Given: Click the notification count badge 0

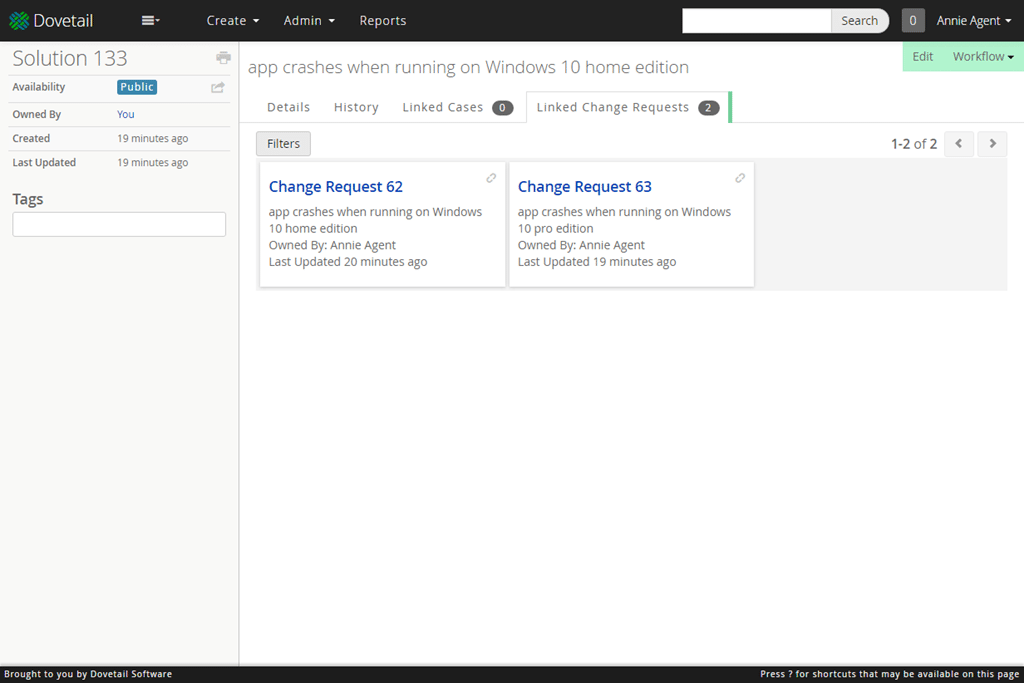Looking at the screenshot, I should coord(913,21).
